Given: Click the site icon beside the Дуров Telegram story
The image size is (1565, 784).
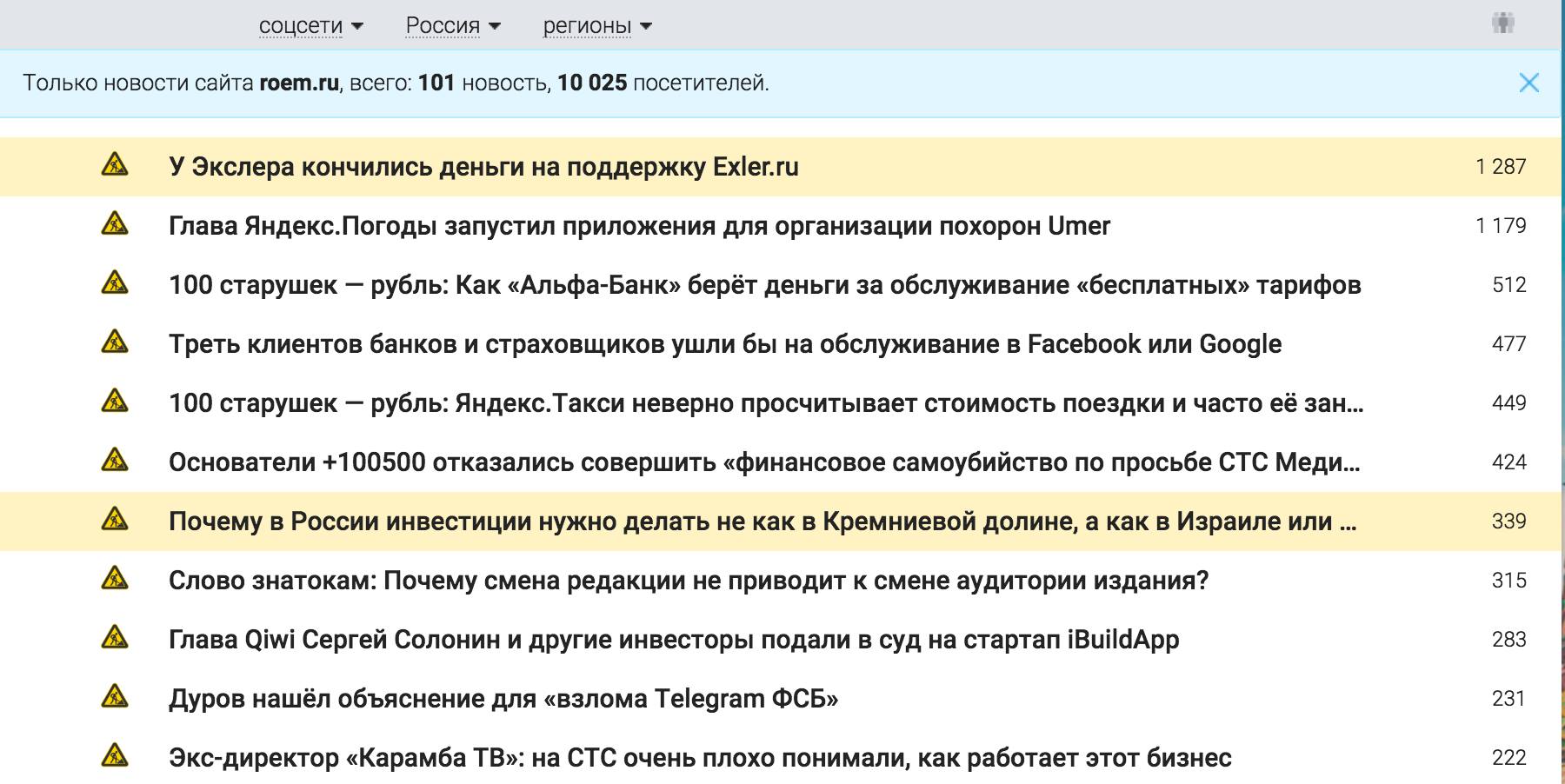Looking at the screenshot, I should (x=115, y=697).
